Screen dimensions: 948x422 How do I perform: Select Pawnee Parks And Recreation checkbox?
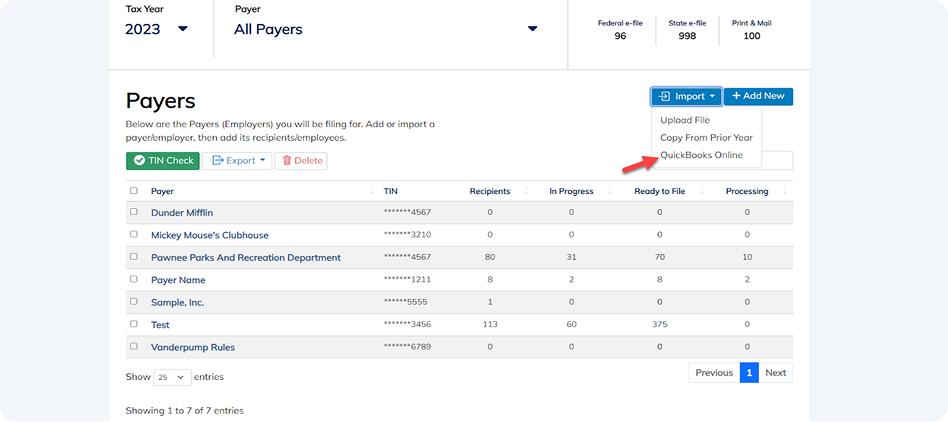[x=134, y=257]
